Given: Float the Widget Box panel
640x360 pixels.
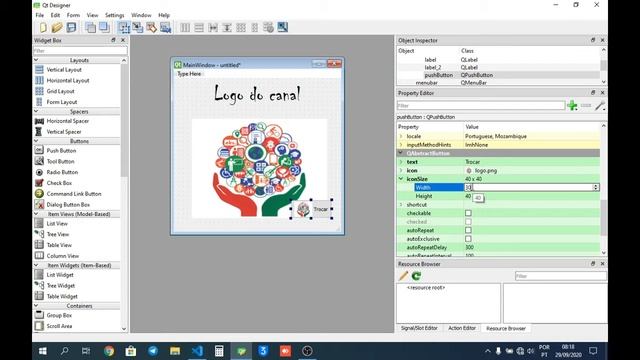Looking at the screenshot, I should [x=113, y=40].
